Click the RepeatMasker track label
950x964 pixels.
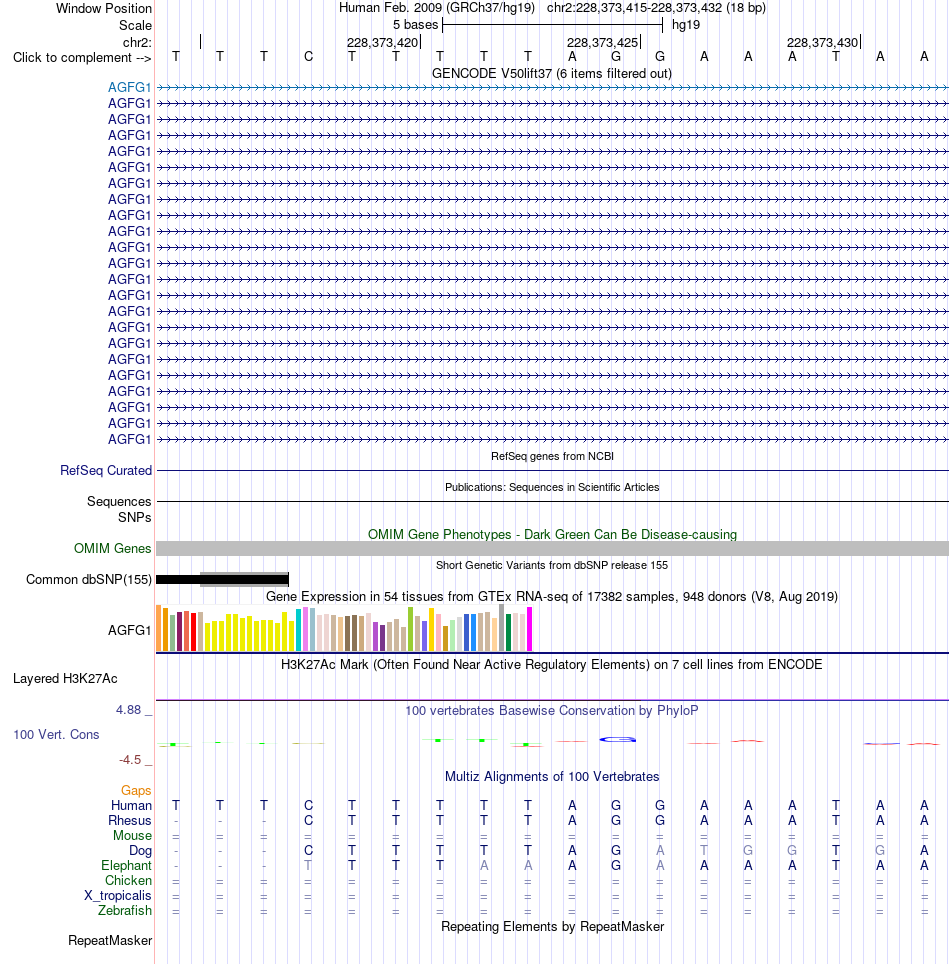[110, 941]
